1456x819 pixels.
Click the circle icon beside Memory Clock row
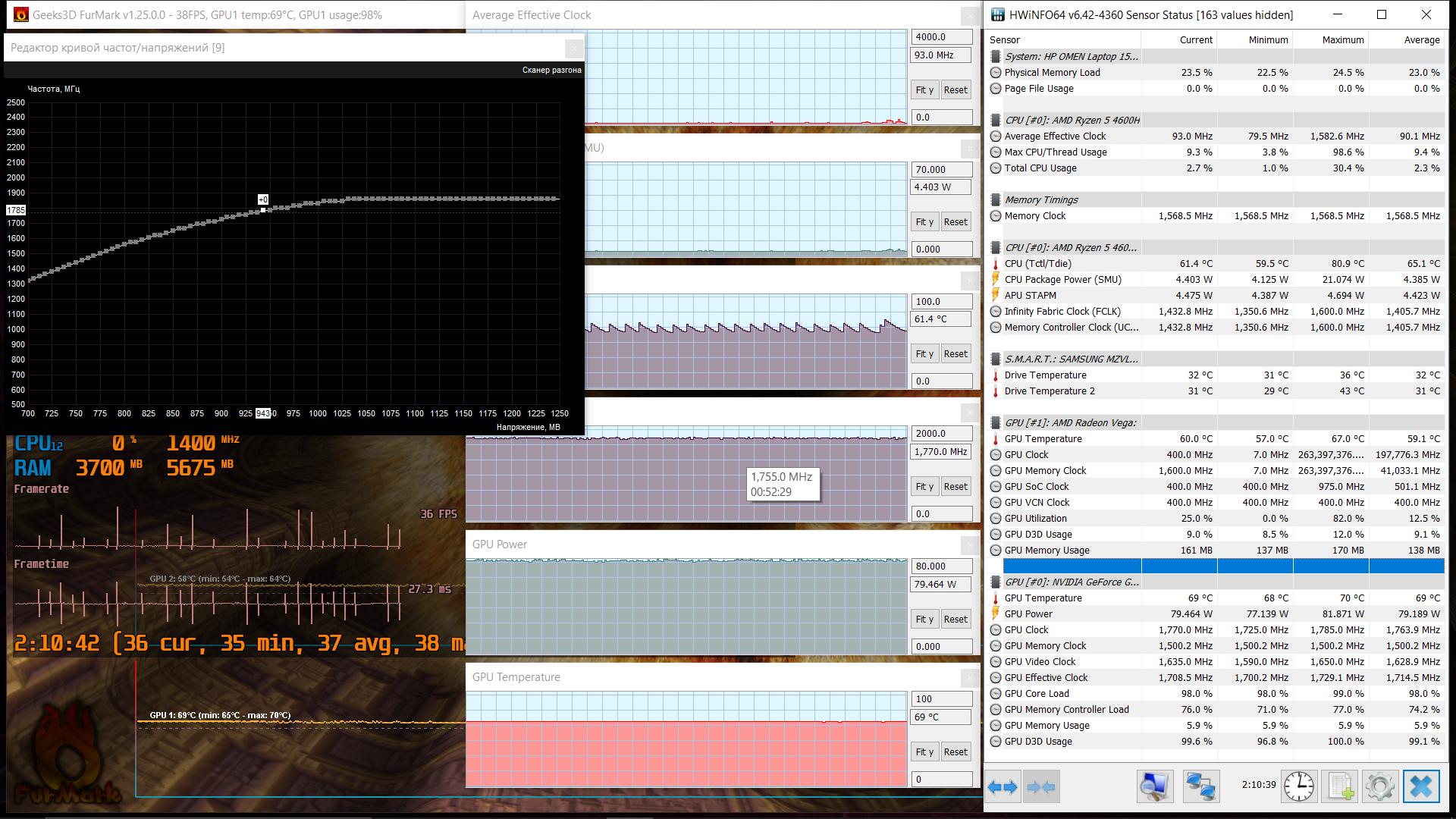996,216
